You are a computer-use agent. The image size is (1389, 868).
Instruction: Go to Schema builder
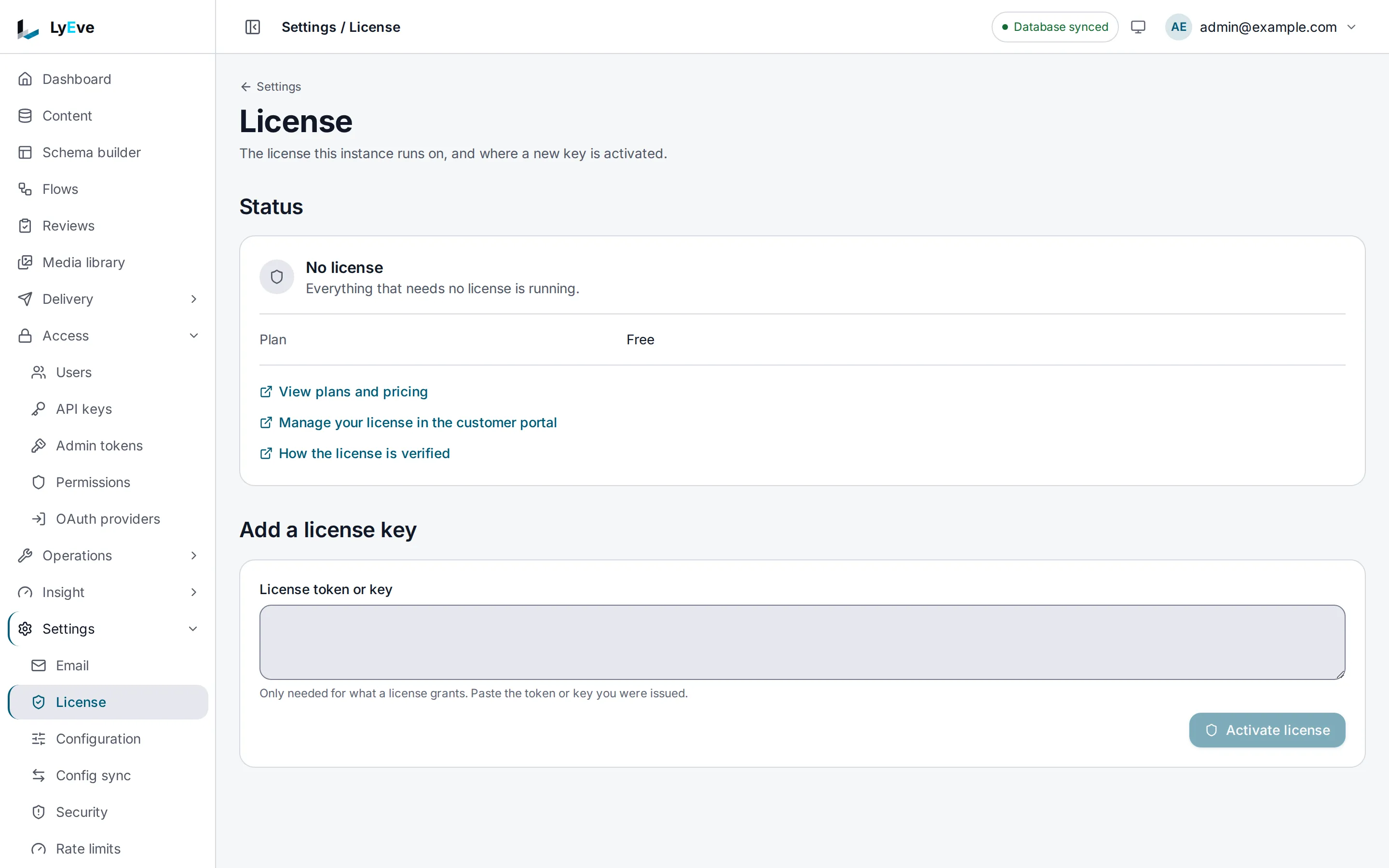coord(108,153)
